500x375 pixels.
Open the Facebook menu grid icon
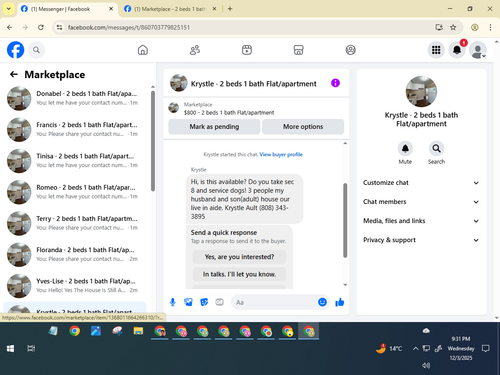coord(436,50)
